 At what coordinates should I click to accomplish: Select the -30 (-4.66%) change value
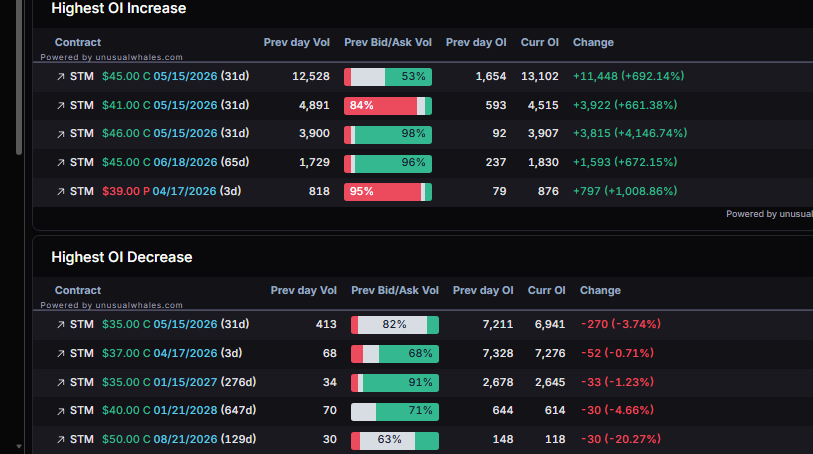617,410
